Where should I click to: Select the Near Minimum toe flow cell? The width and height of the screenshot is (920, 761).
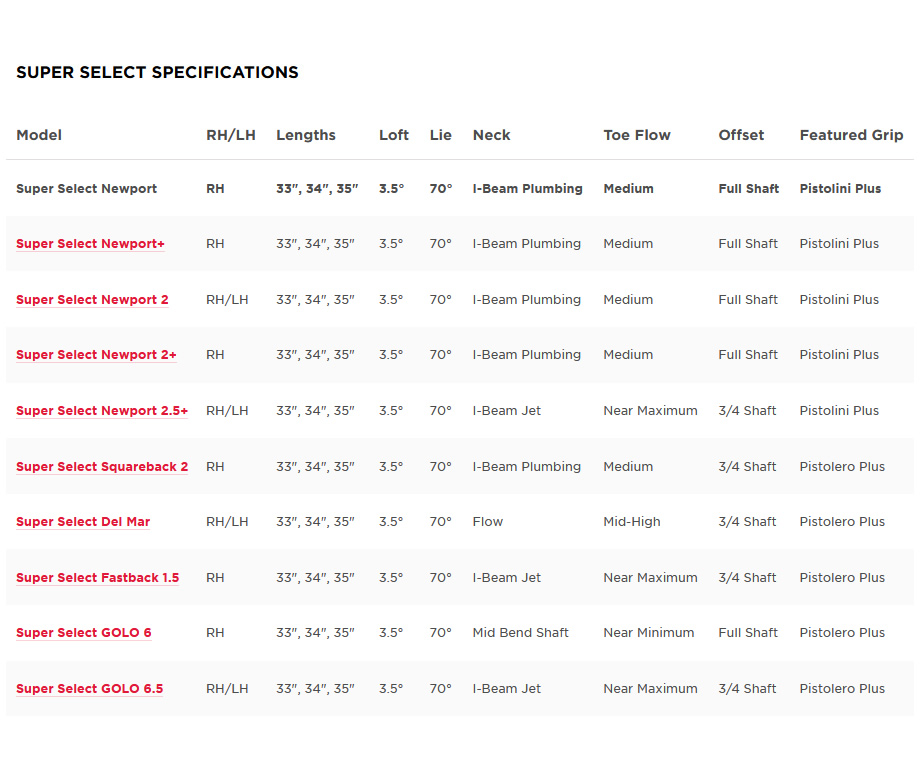click(x=649, y=633)
